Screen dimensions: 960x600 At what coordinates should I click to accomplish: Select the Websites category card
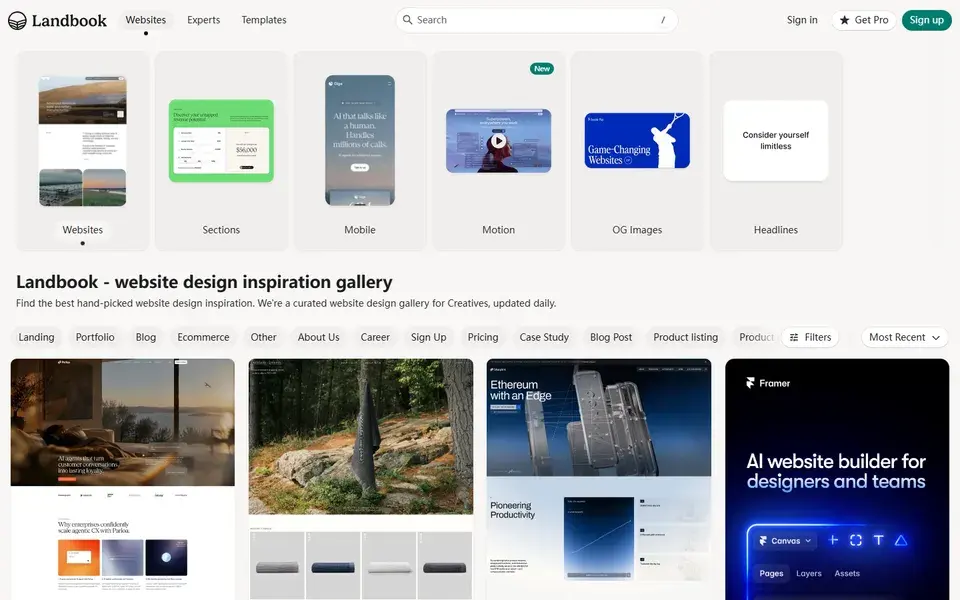click(x=83, y=151)
